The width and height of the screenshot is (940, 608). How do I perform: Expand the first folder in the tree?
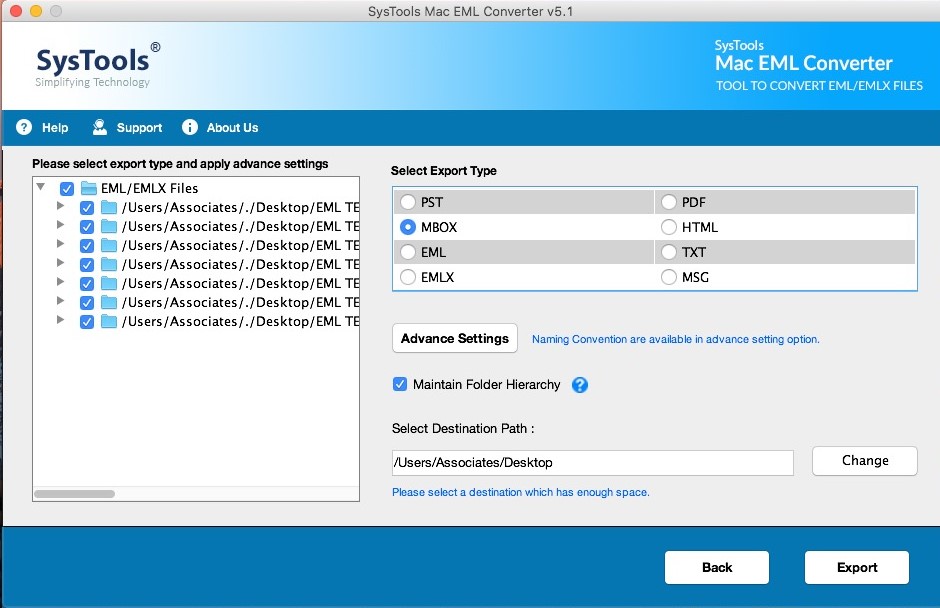click(x=61, y=206)
